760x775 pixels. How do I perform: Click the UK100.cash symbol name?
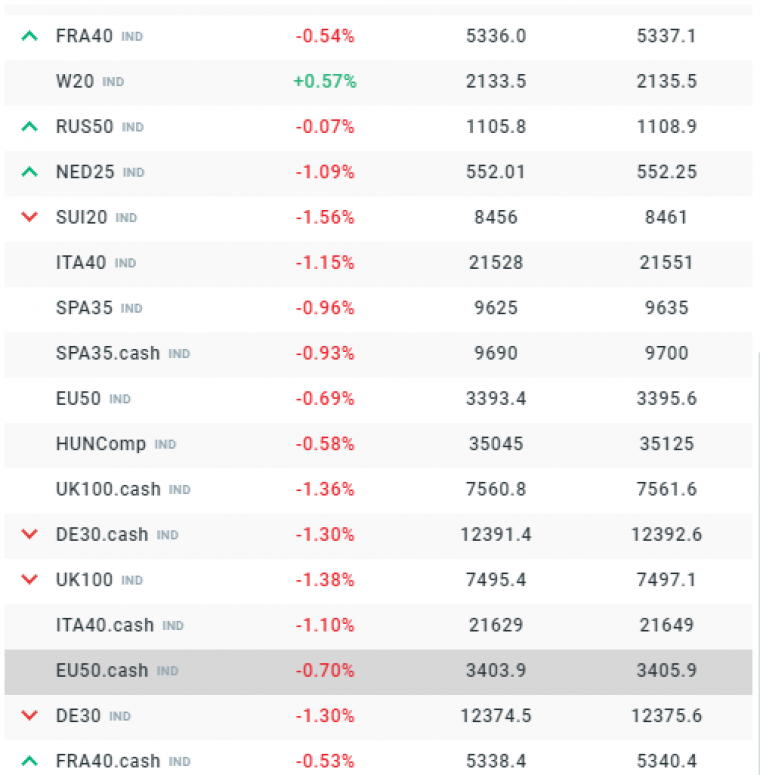108,489
